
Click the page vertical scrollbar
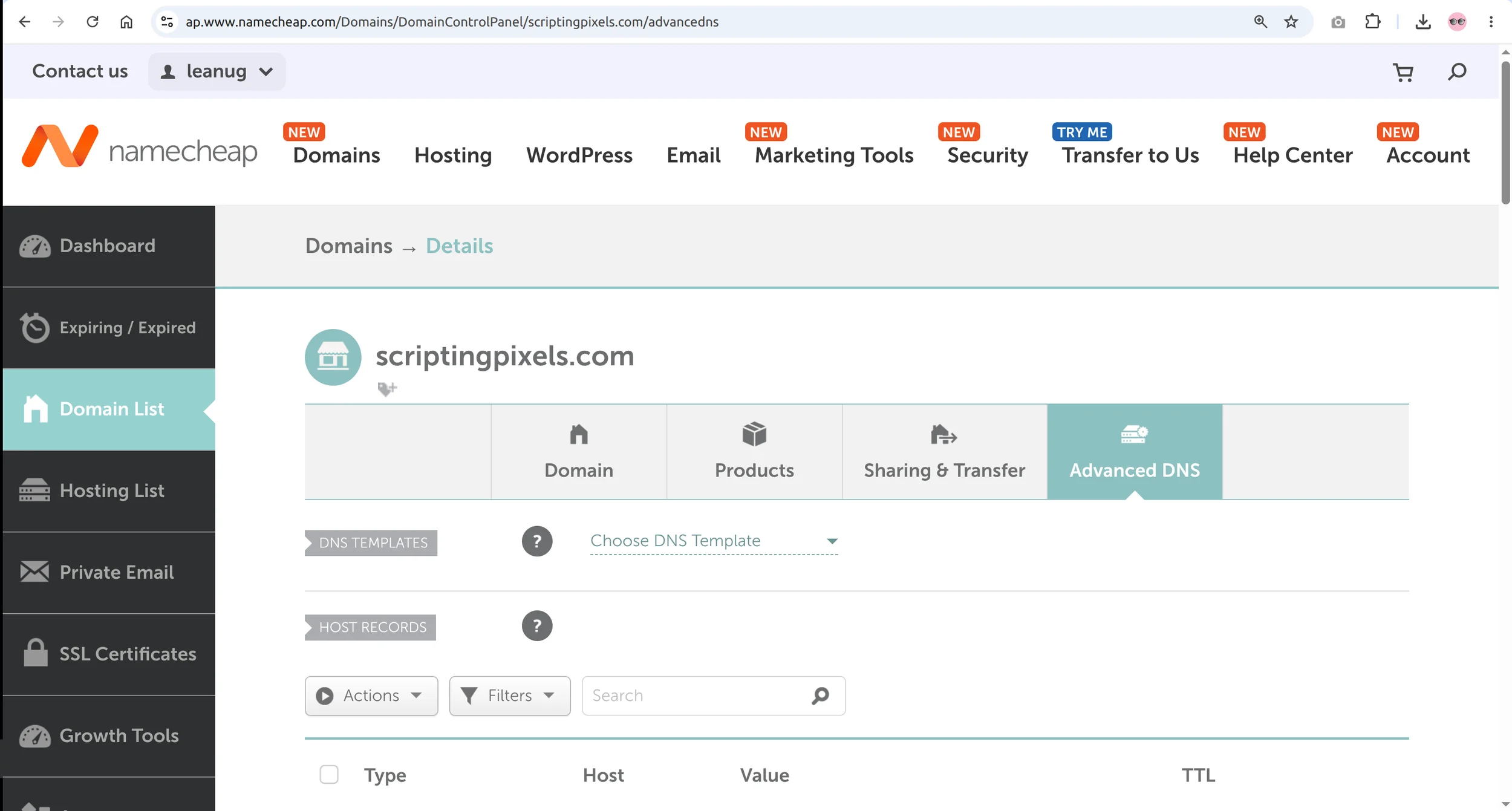click(1505, 133)
